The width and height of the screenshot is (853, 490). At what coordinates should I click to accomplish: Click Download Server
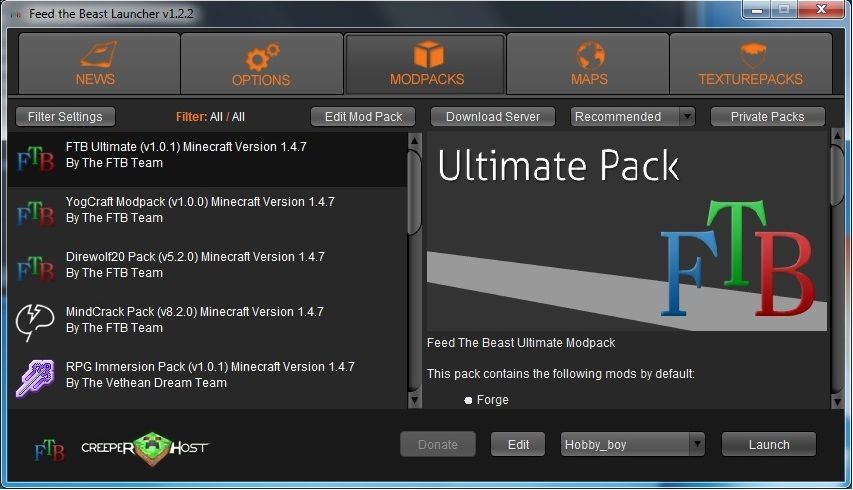click(493, 116)
